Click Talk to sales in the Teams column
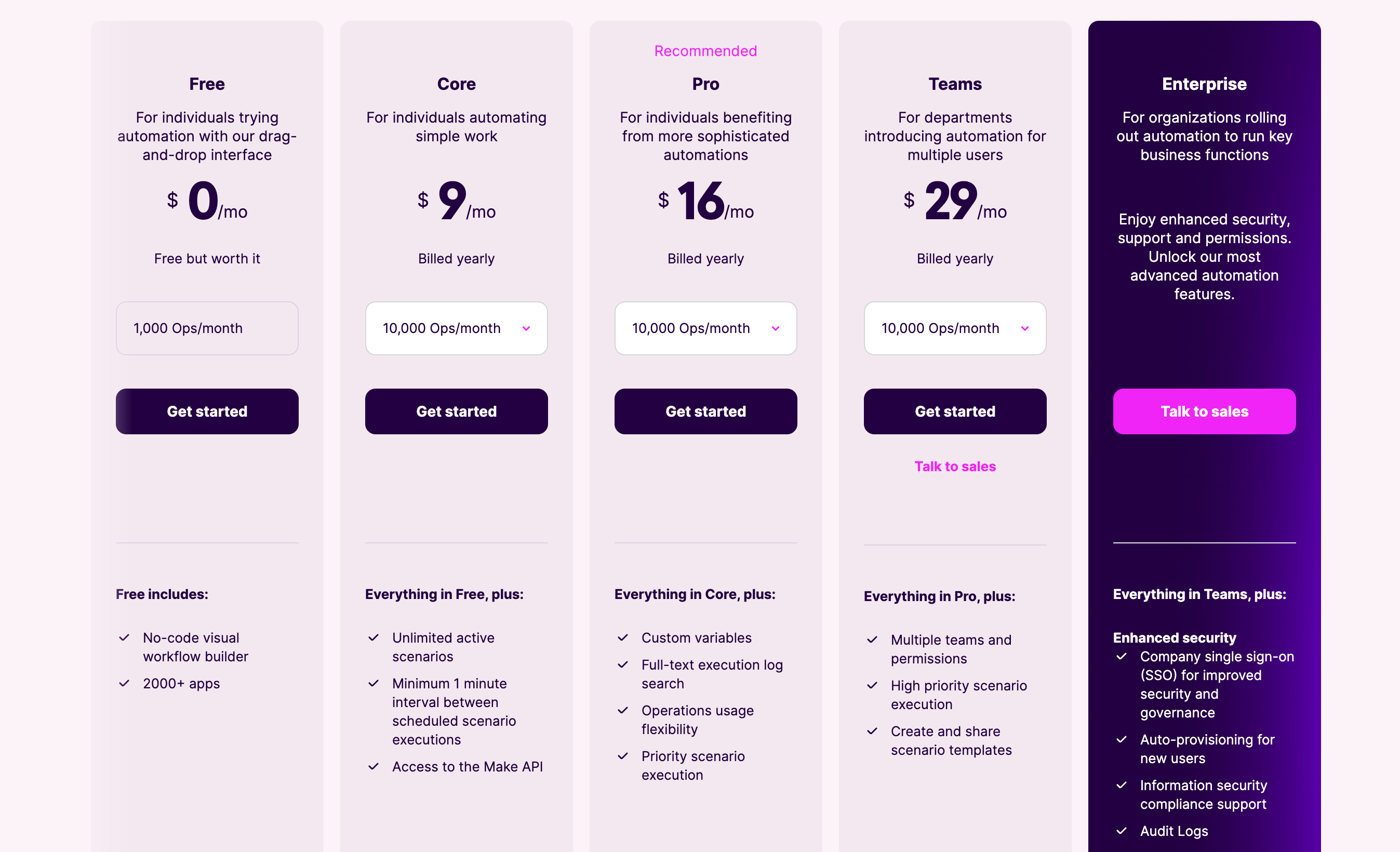Screen dimensions: 1400x852 coord(955,466)
